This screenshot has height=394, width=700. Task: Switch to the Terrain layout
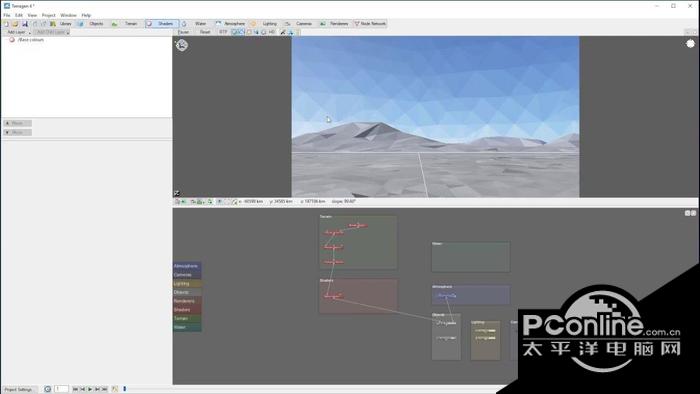pos(126,24)
